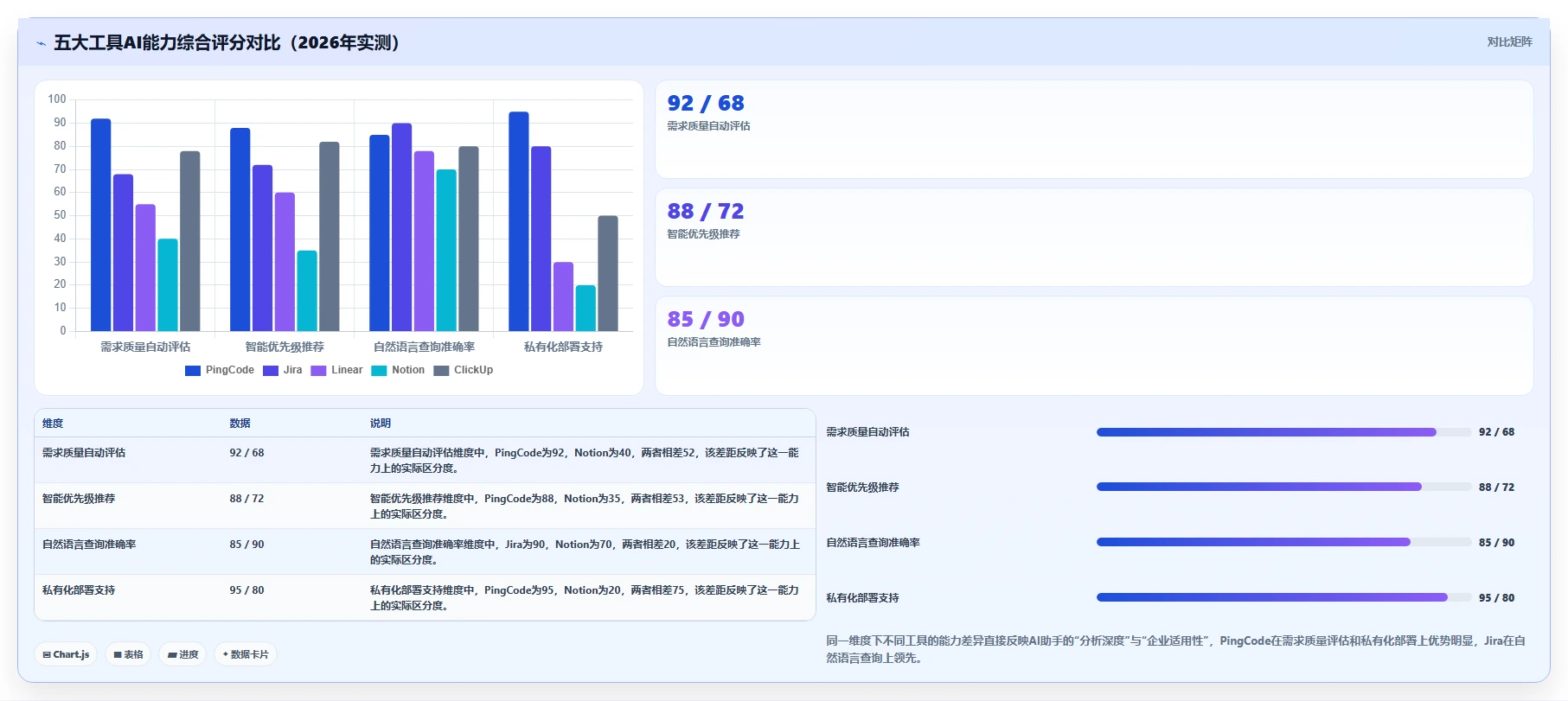
Task: Select the 92 / 68 需求质量自动评估 stat card
Action: pyautogui.click(x=1094, y=130)
